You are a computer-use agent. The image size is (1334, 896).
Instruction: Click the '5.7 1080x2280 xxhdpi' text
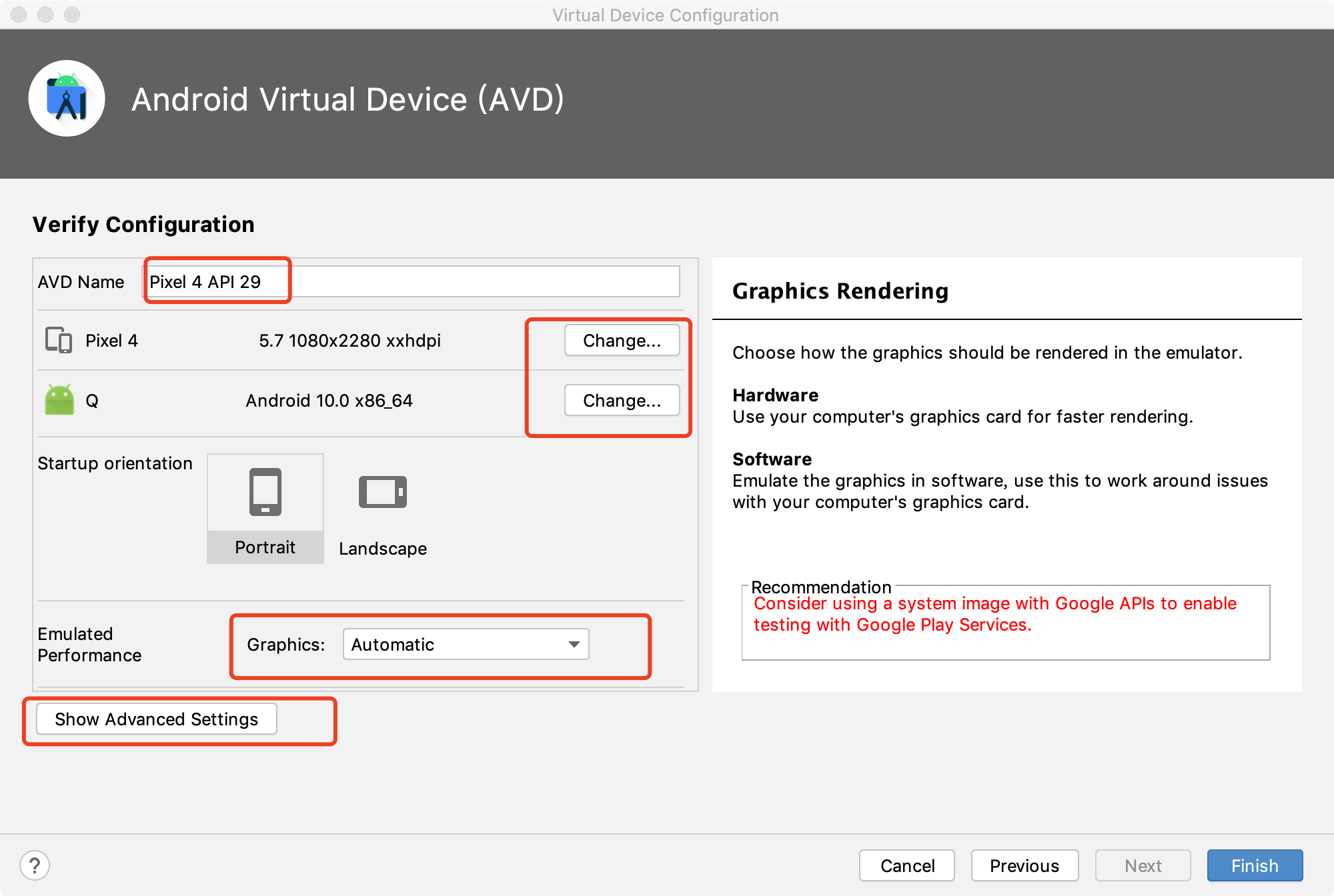(350, 340)
